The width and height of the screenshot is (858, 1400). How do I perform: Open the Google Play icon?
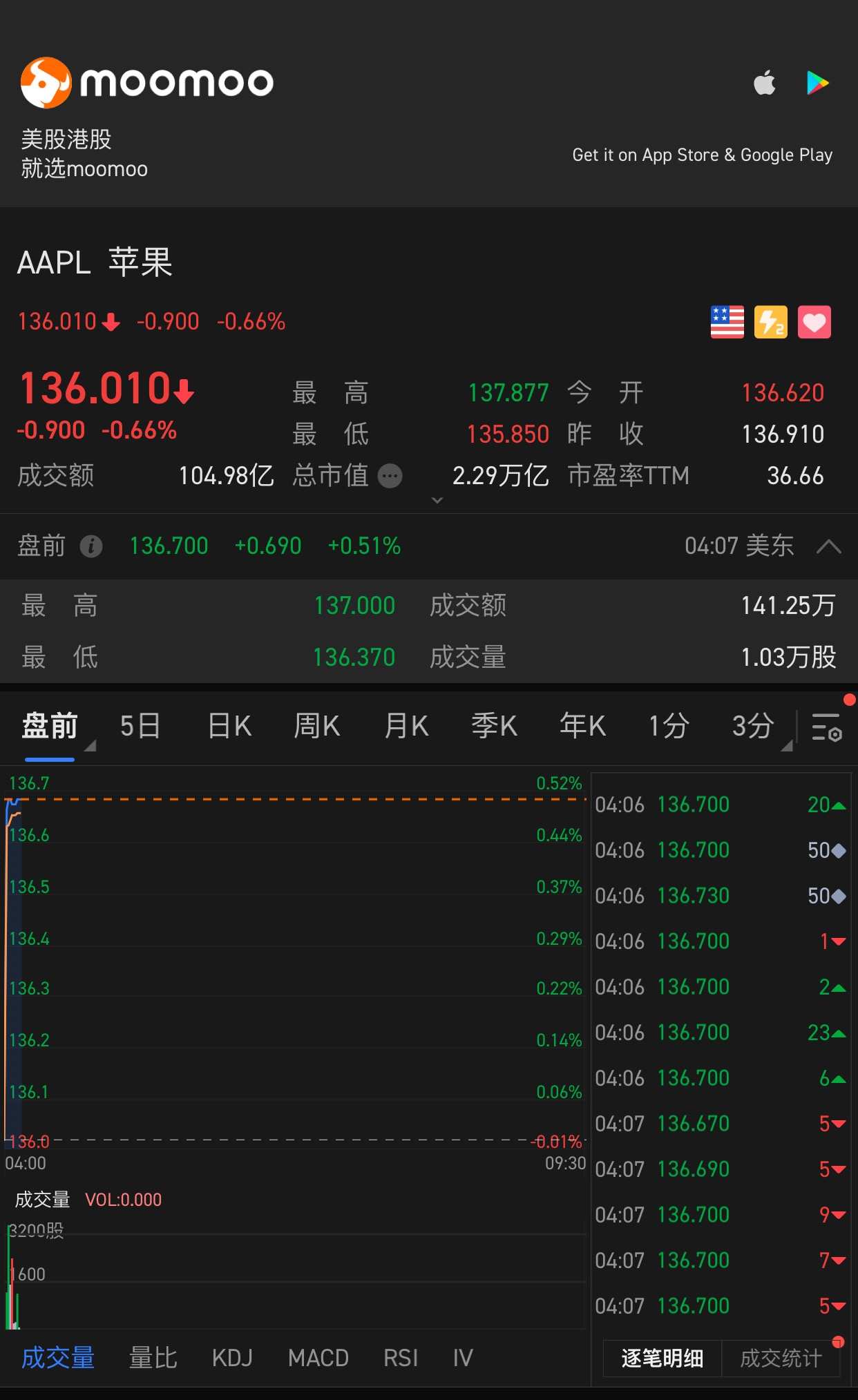click(818, 83)
